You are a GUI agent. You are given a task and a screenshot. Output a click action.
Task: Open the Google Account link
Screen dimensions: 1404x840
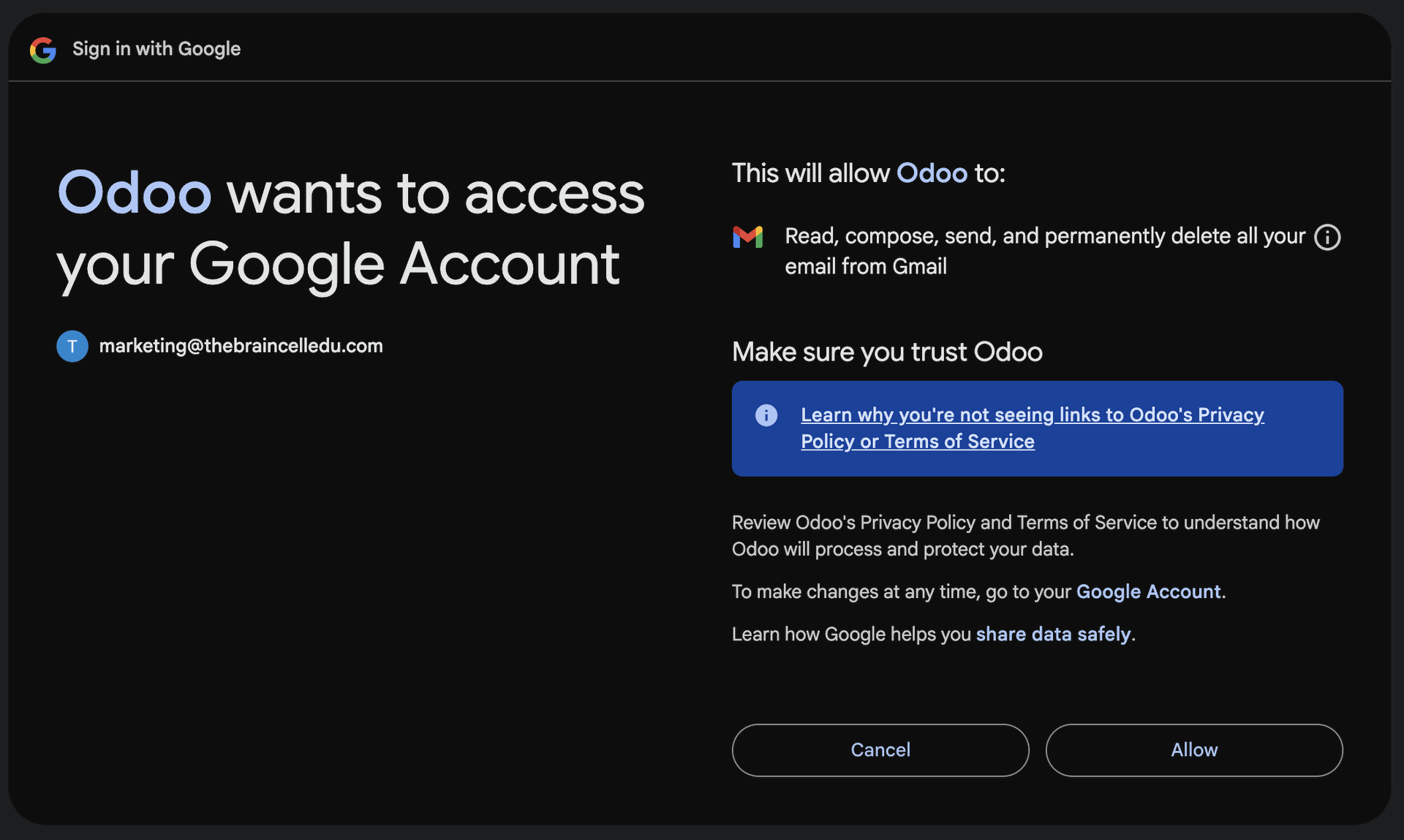pos(1148,591)
